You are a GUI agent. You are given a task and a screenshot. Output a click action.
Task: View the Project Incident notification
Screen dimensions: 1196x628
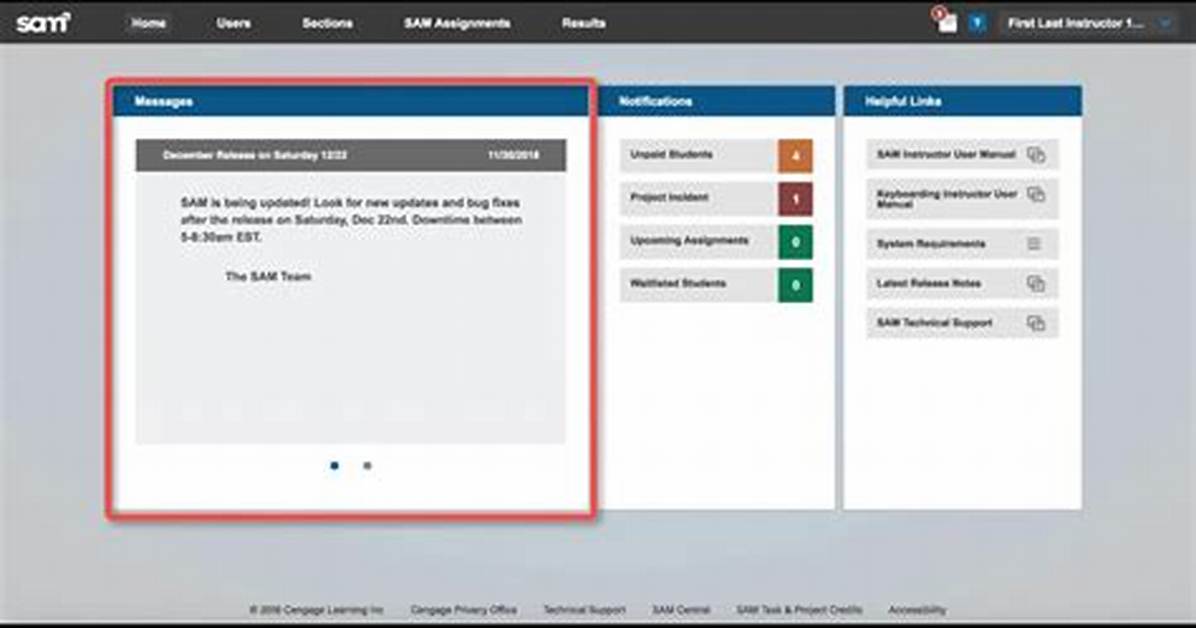pyautogui.click(x=716, y=198)
